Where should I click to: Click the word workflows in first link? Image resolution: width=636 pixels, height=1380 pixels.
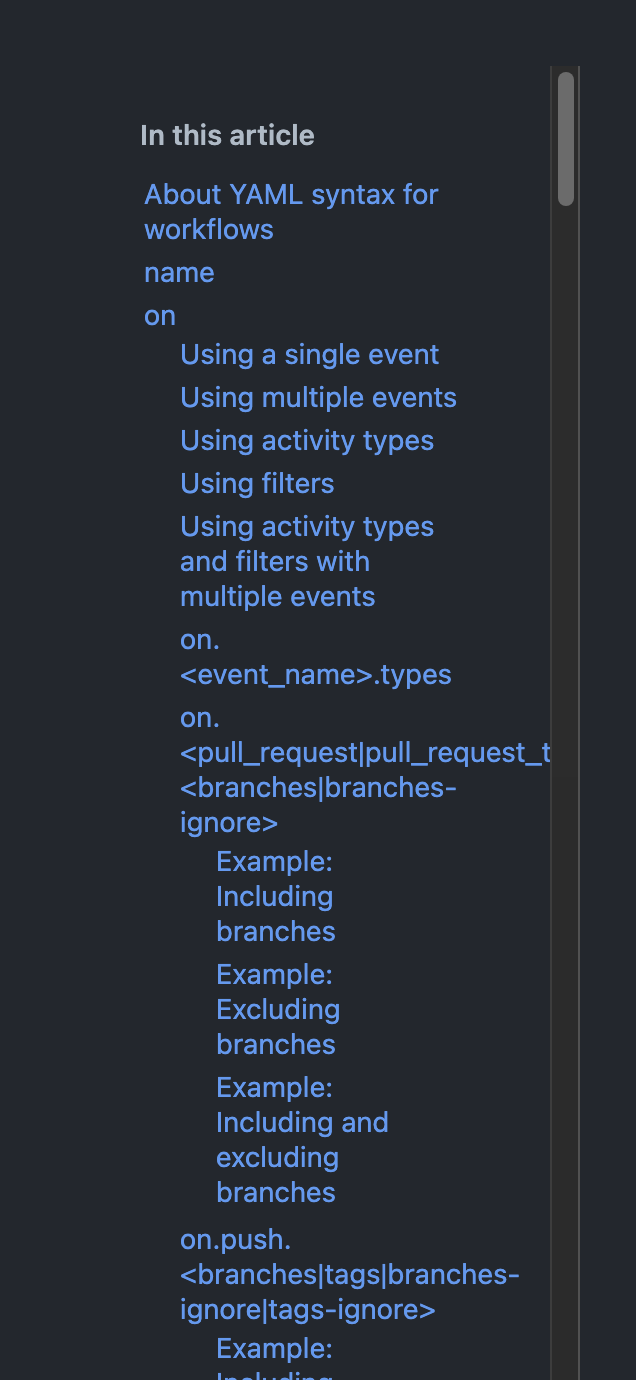[208, 229]
